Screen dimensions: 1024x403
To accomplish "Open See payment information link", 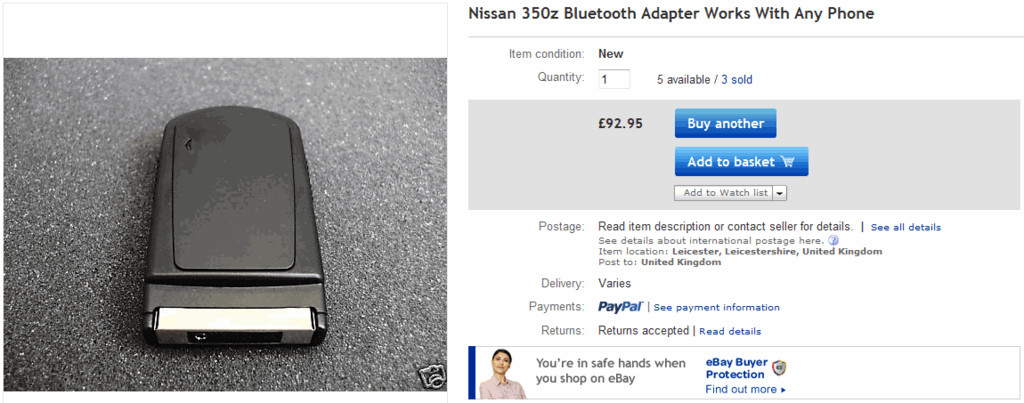I will [716, 308].
